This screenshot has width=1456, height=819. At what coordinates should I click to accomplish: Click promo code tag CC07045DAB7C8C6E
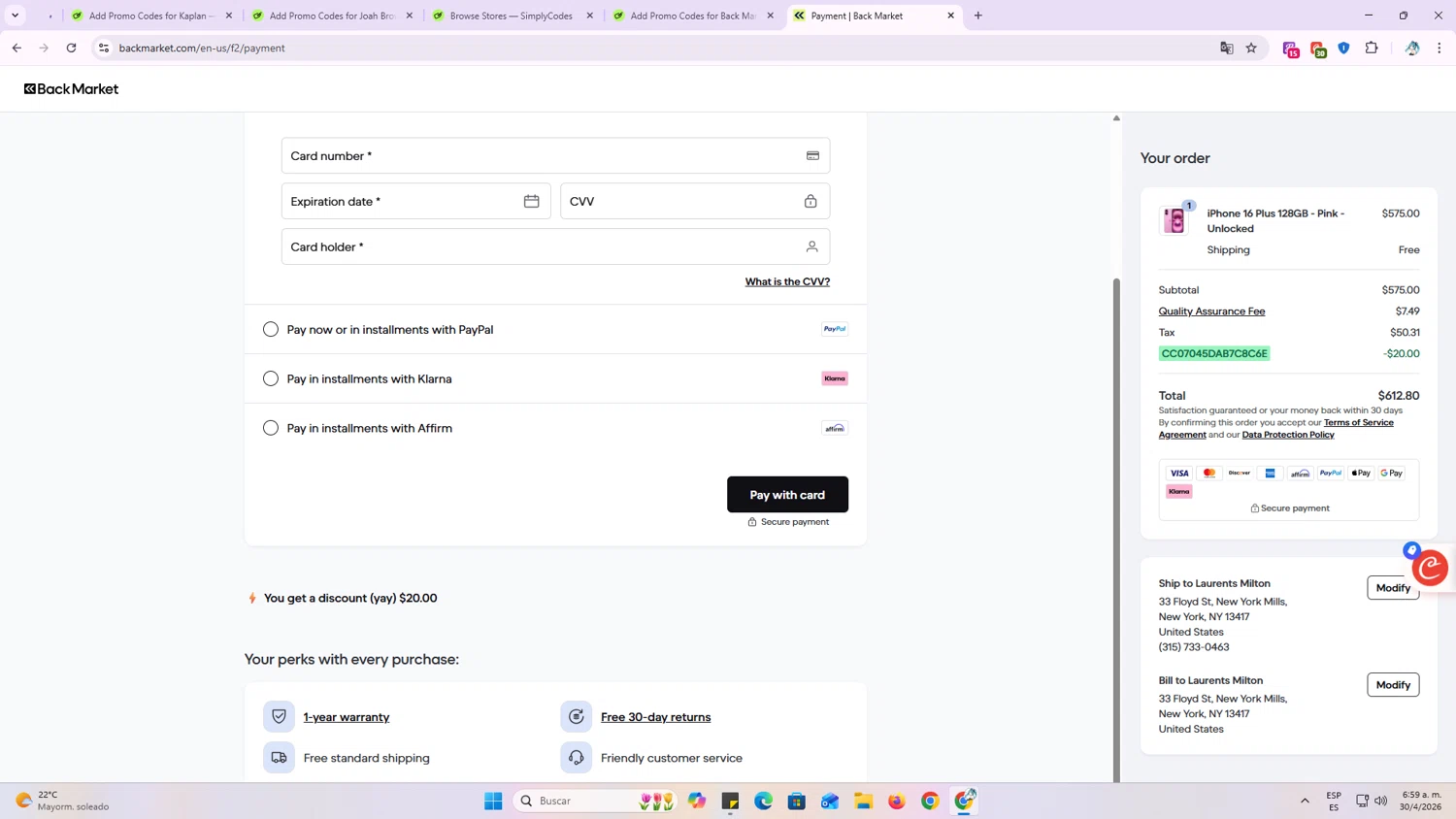[x=1214, y=353]
